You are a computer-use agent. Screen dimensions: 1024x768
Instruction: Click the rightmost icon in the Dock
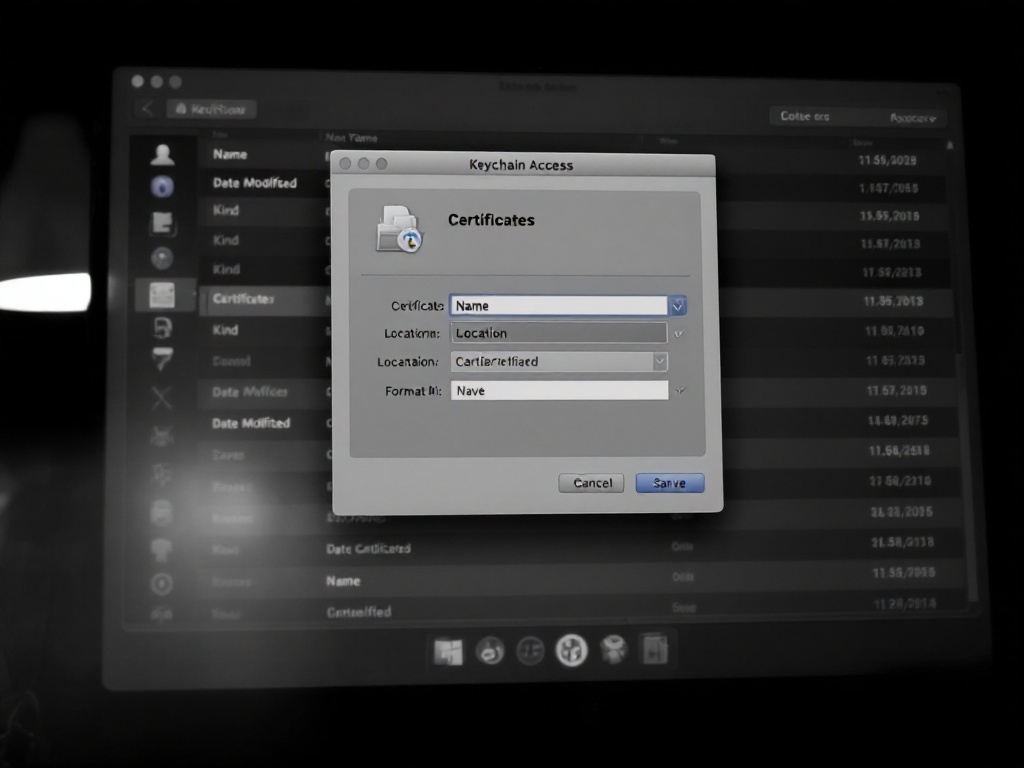(x=654, y=650)
